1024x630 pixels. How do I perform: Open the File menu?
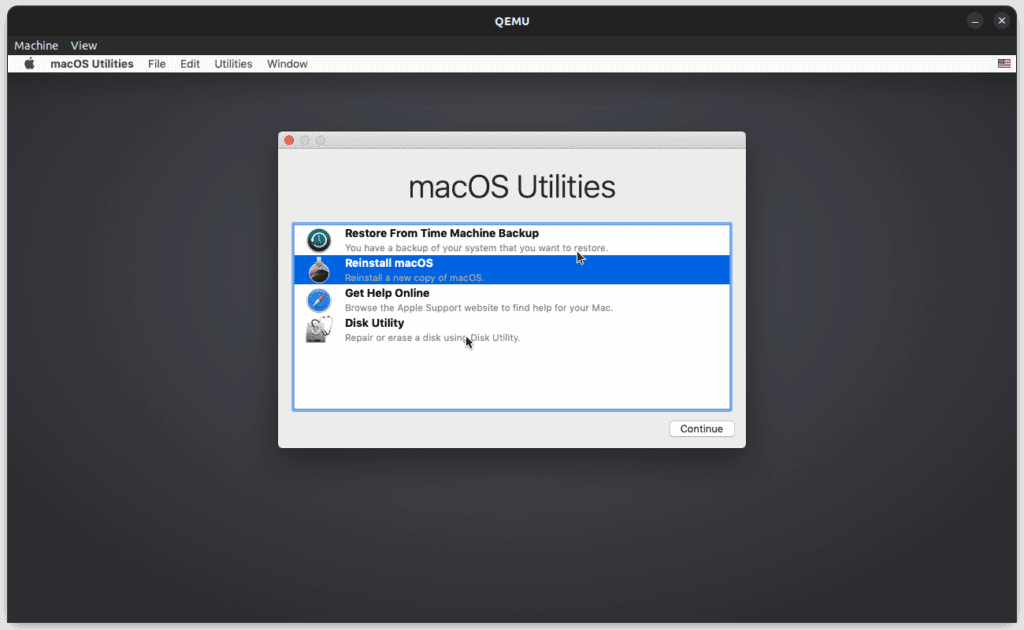tap(157, 64)
